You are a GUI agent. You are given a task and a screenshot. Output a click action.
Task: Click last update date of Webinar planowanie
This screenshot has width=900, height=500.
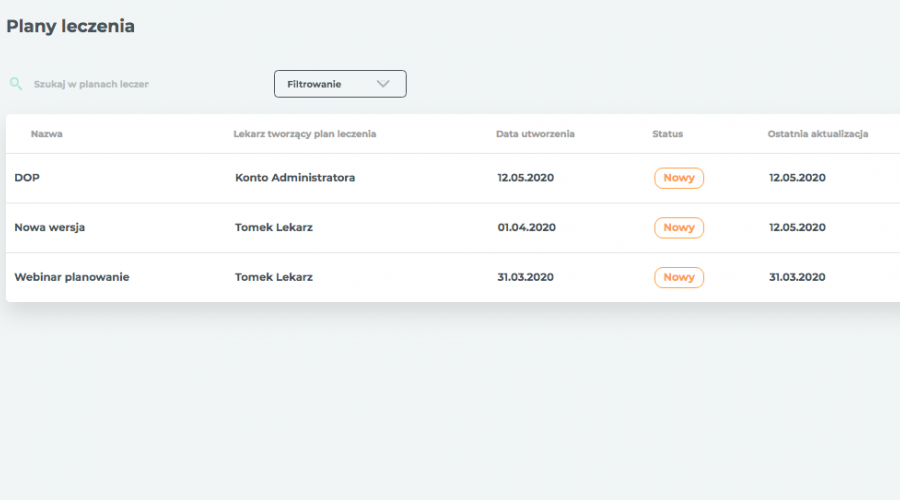[797, 277]
